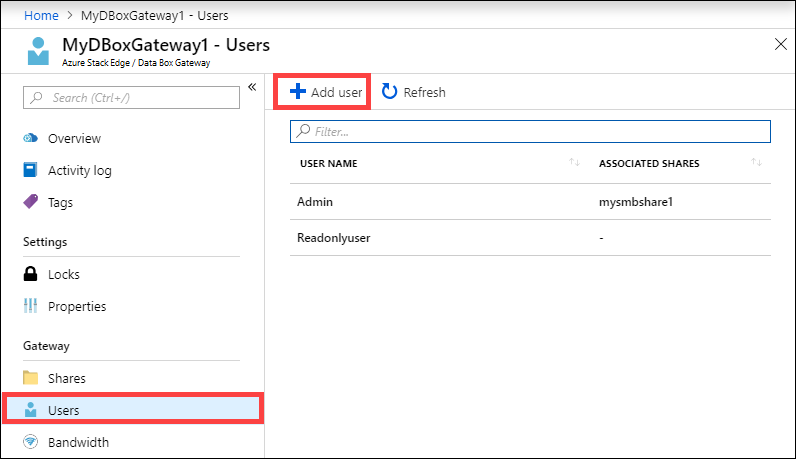Collapse the sidebar with double chevron
The width and height of the screenshot is (796, 459).
pos(252,87)
